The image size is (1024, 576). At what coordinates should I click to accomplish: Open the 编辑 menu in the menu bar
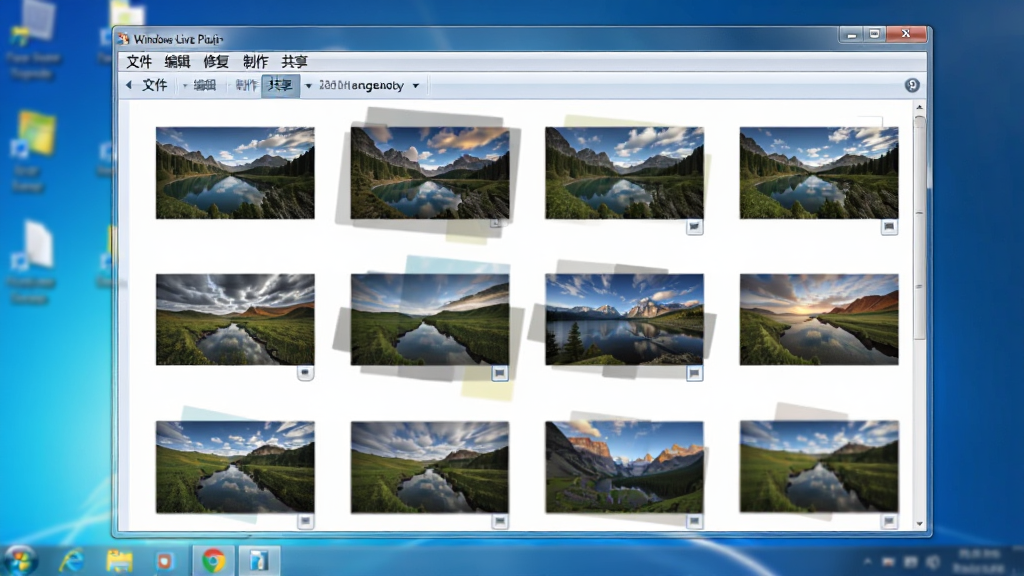pyautogui.click(x=177, y=62)
